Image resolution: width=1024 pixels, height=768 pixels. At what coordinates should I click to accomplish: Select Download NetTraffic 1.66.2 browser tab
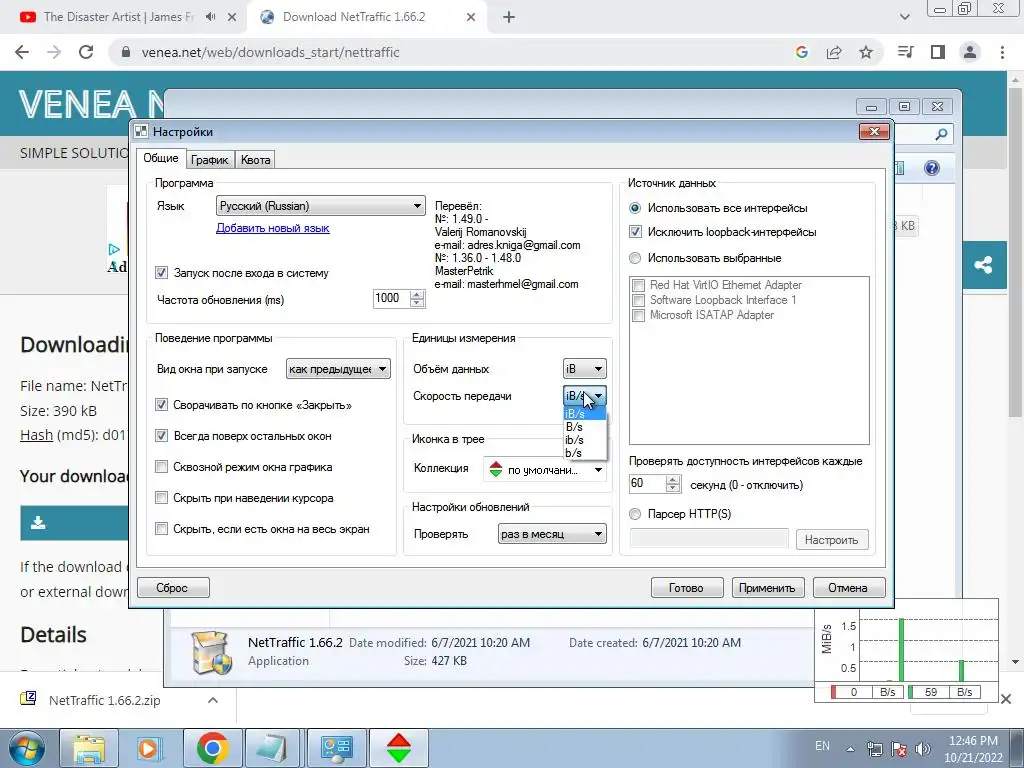tap(353, 17)
